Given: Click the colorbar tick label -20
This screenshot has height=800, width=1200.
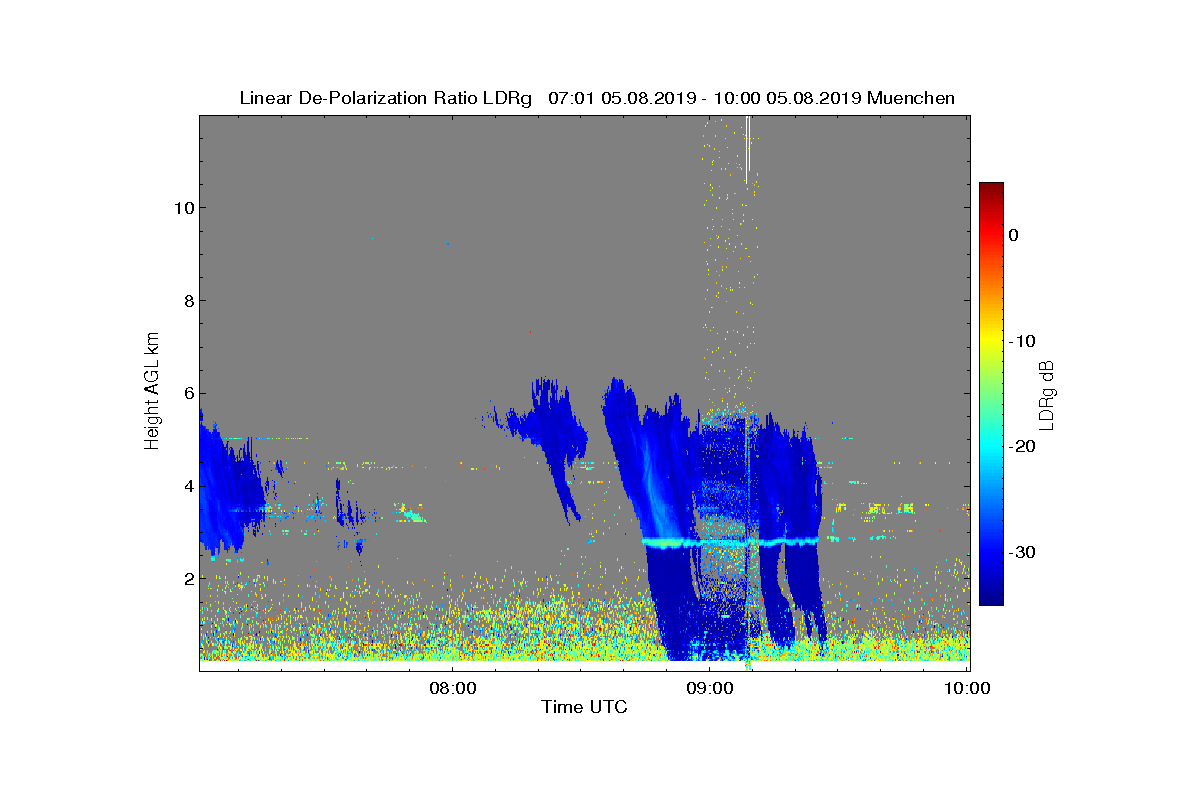Looking at the screenshot, I should (1021, 447).
